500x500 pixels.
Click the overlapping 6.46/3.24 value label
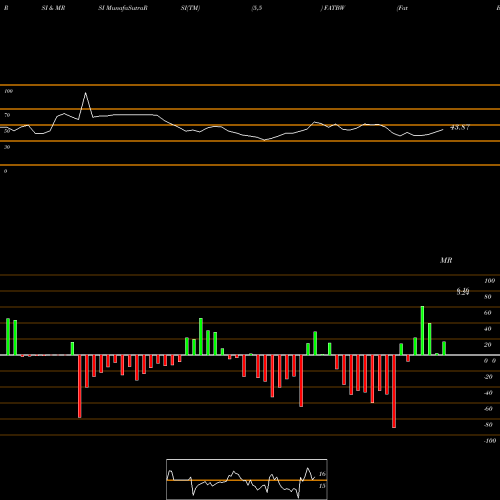[463, 292]
